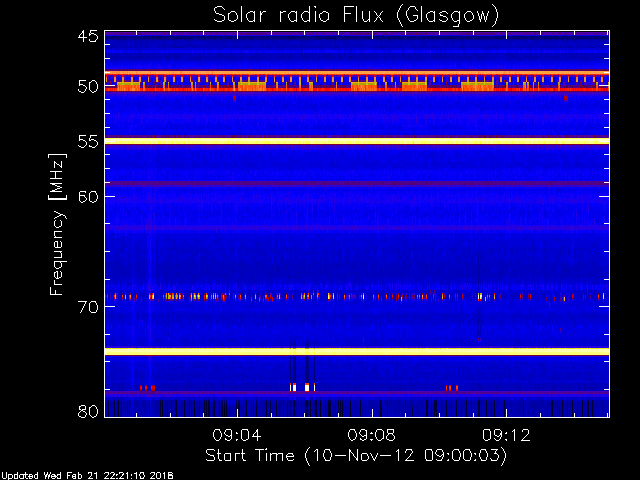This screenshot has width=640, height=480.
Task: Click the 60 frequency tick label
Action: [88, 197]
